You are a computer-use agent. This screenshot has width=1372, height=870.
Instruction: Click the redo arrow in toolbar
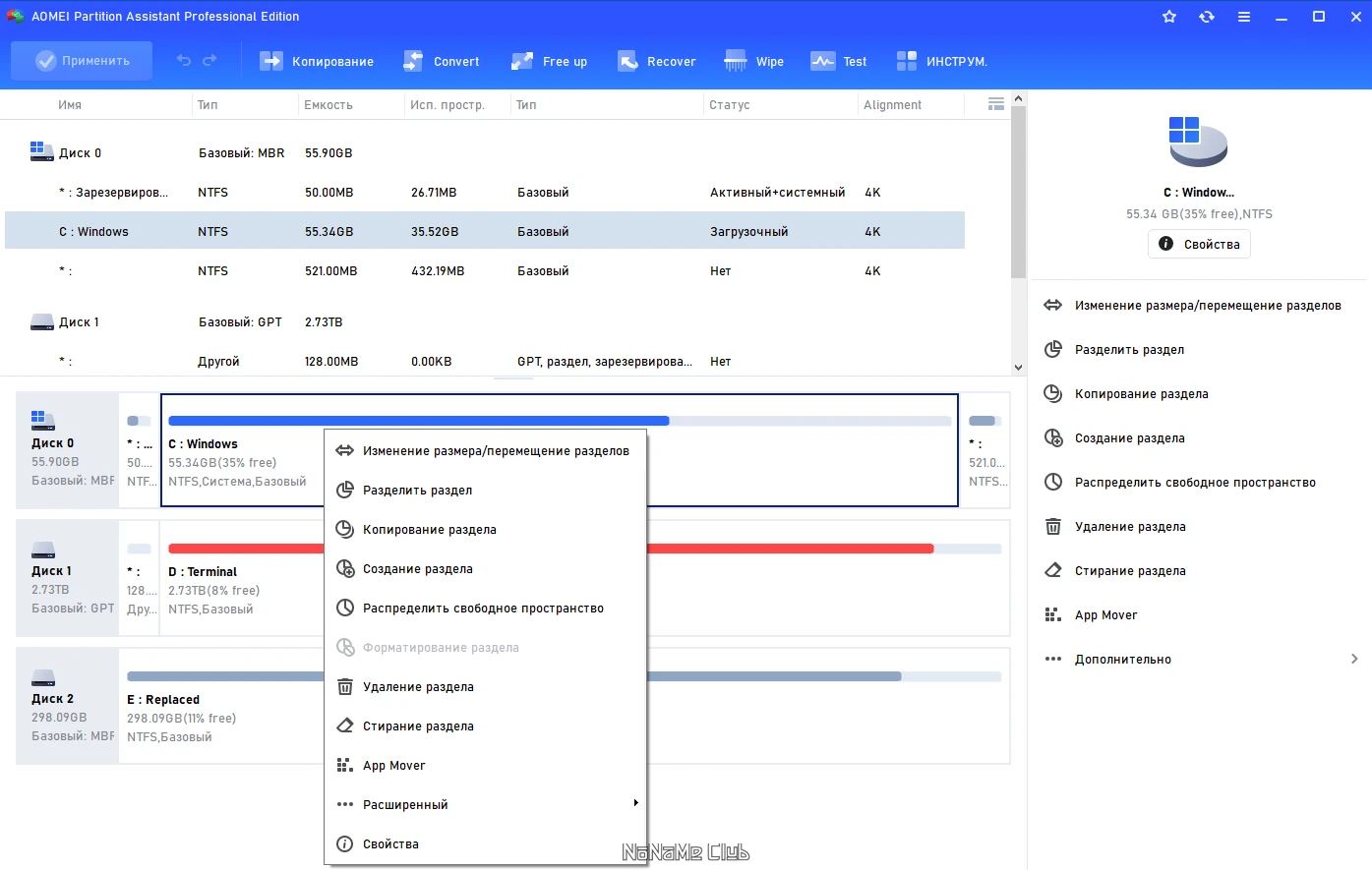(x=209, y=61)
